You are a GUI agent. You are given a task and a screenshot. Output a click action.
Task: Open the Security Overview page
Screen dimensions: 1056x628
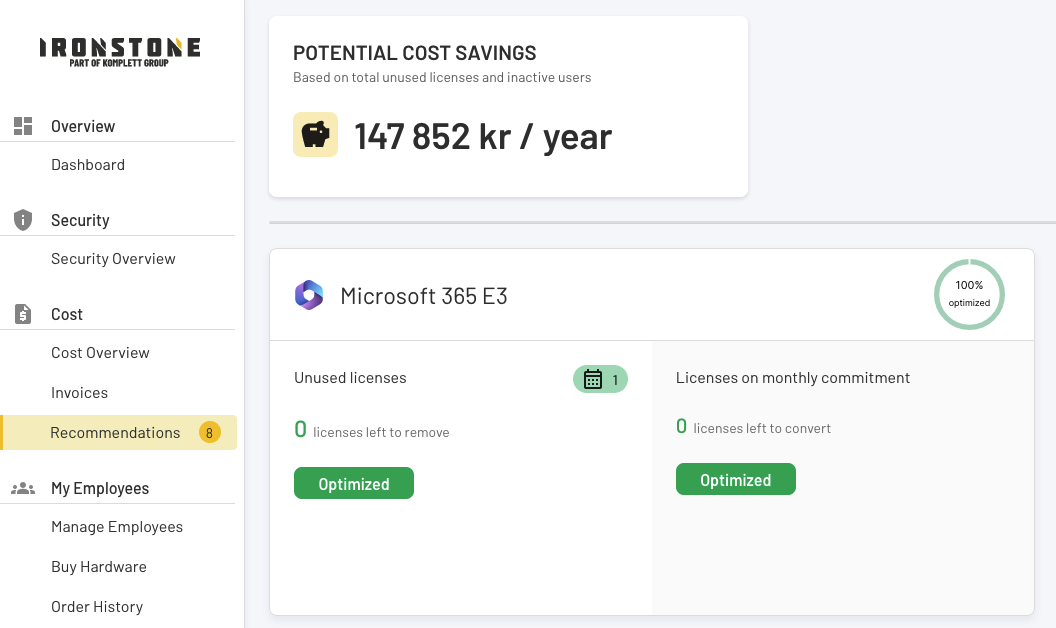click(113, 259)
